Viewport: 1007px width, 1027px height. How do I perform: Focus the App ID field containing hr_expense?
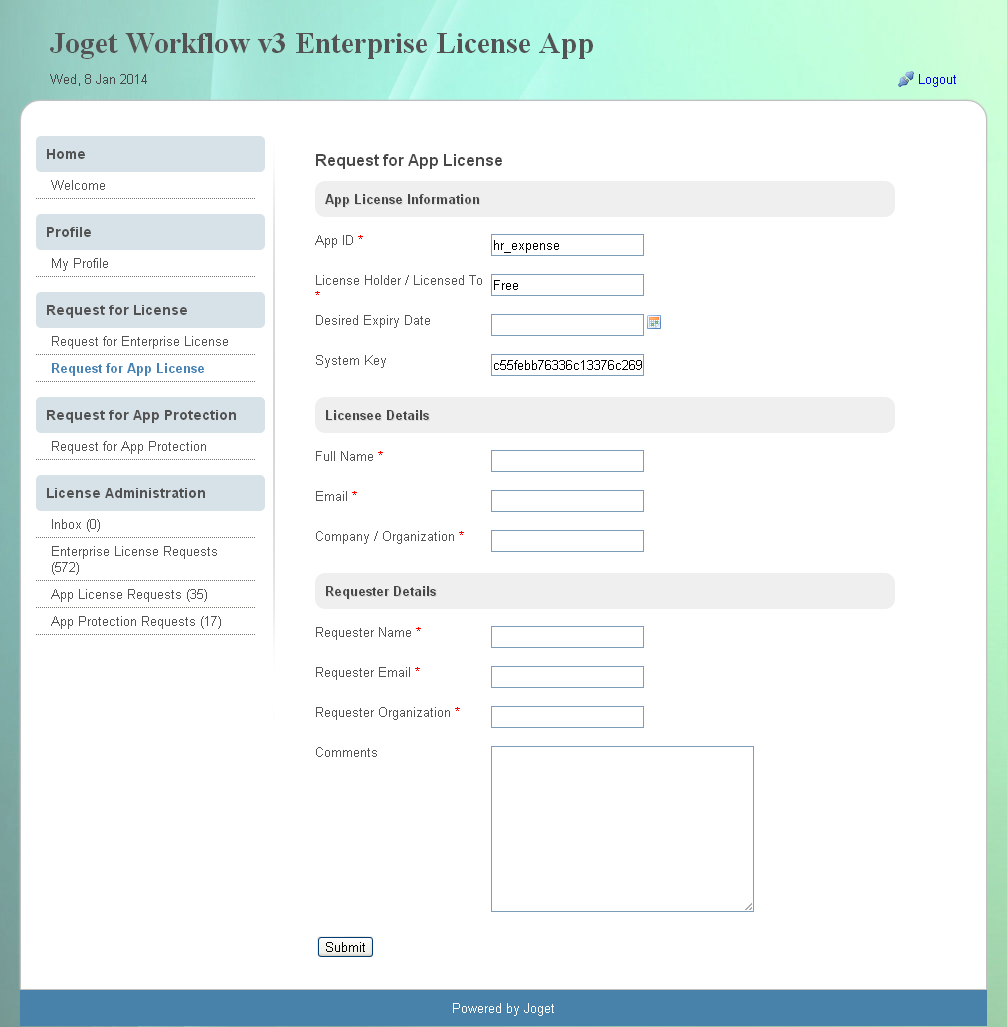[x=567, y=245]
